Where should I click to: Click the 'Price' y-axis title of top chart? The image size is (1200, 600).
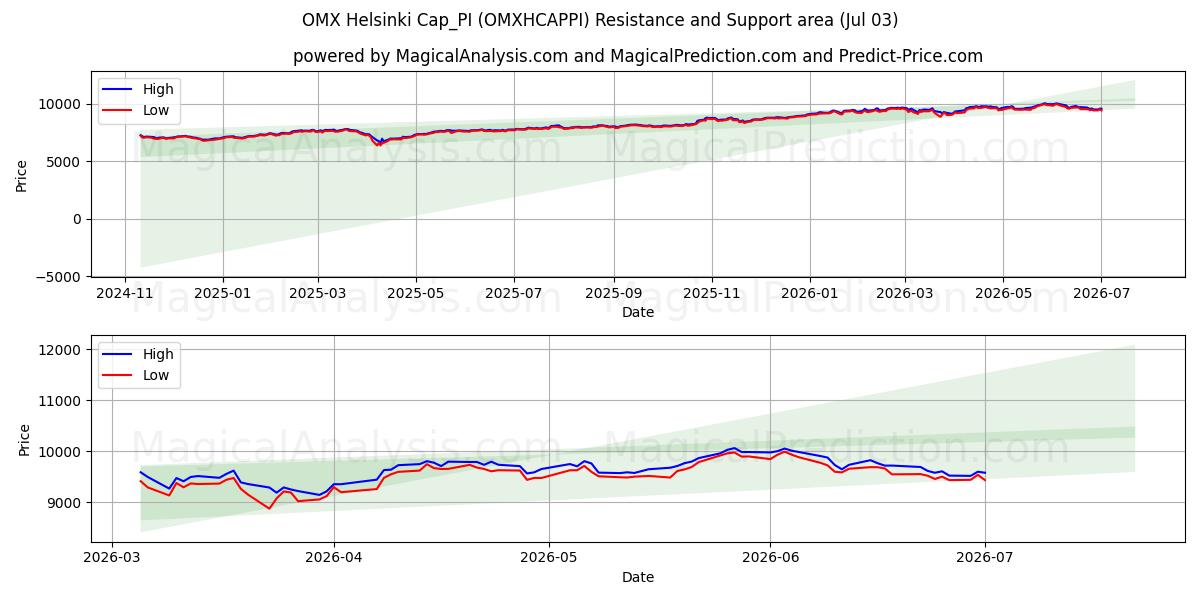[x=22, y=175]
